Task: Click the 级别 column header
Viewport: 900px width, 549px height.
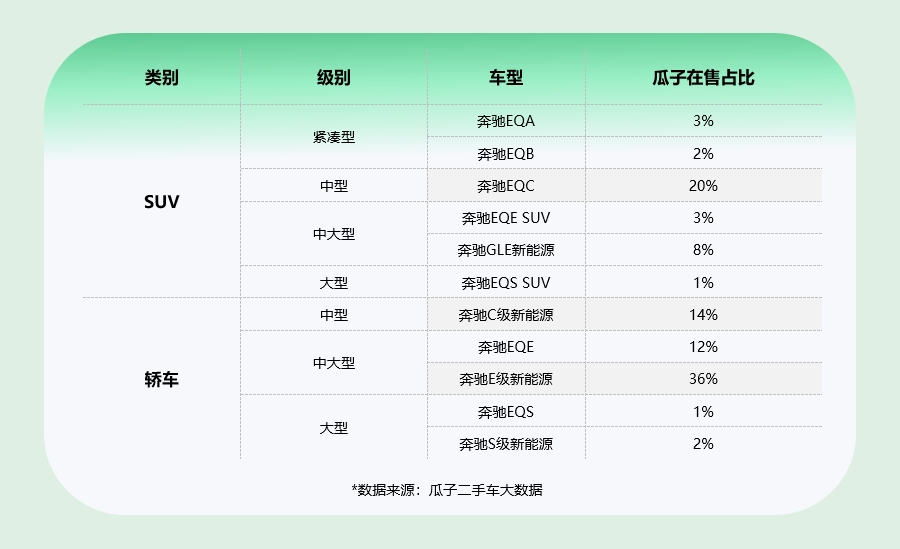Action: pos(333,78)
